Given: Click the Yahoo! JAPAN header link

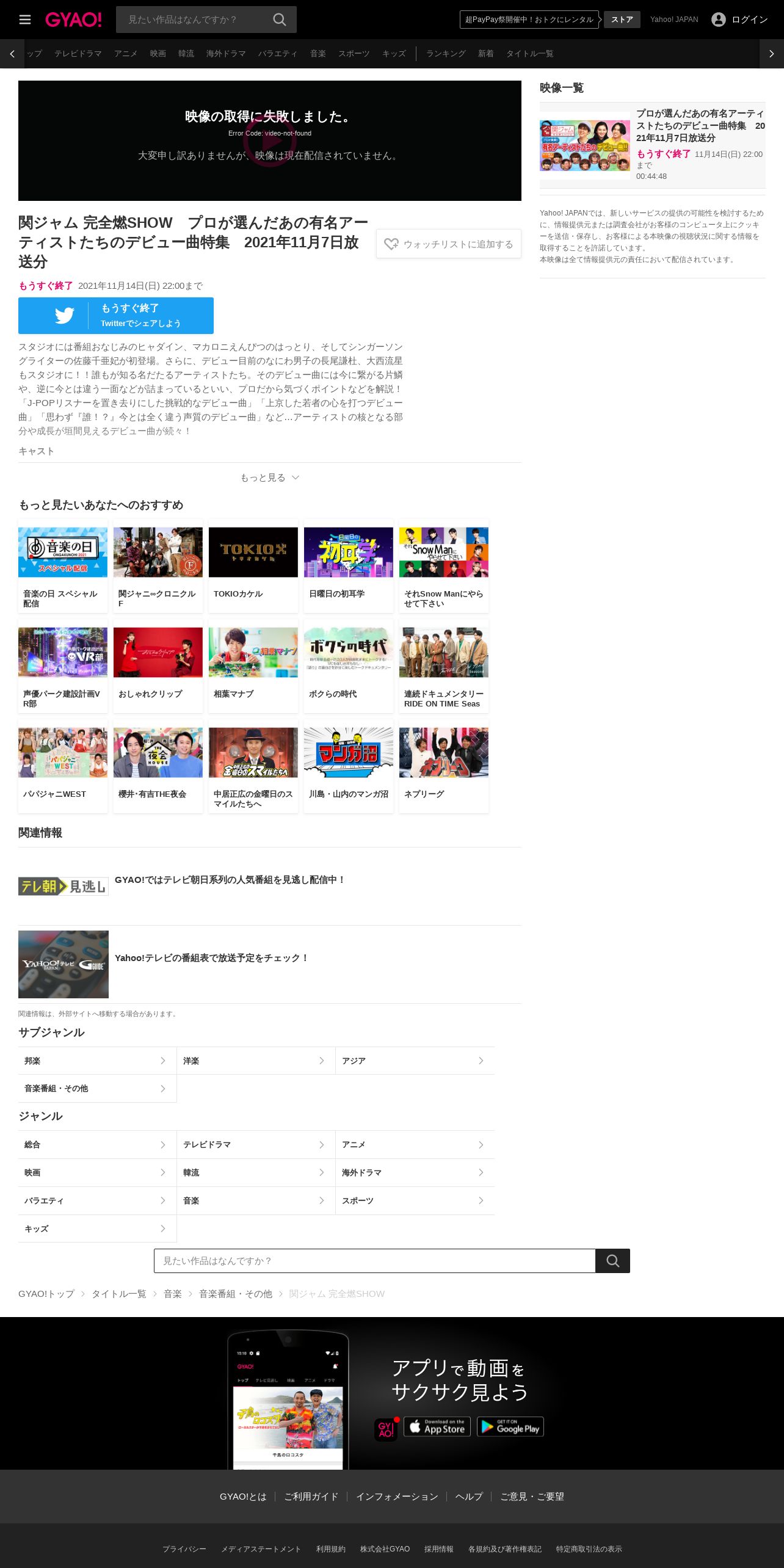Looking at the screenshot, I should click(674, 20).
